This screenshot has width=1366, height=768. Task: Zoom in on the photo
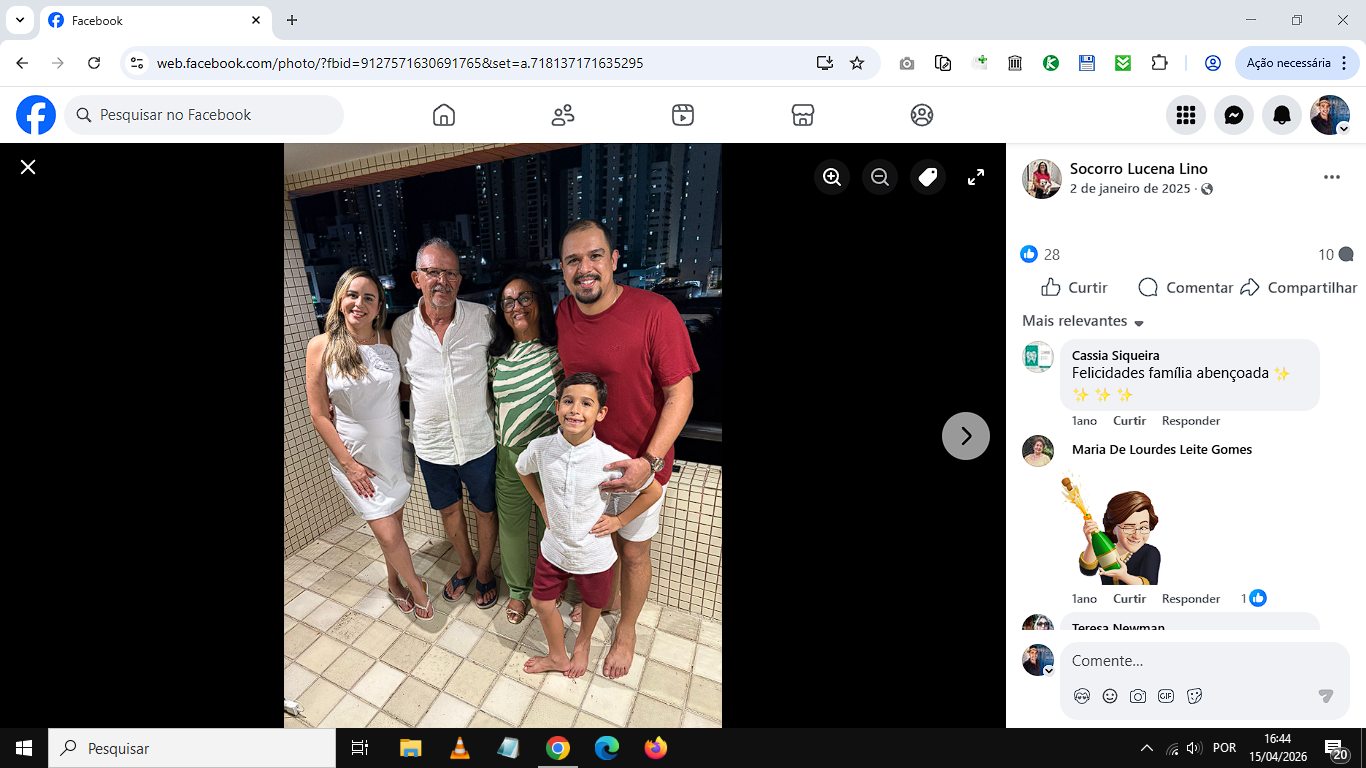pos(832,177)
